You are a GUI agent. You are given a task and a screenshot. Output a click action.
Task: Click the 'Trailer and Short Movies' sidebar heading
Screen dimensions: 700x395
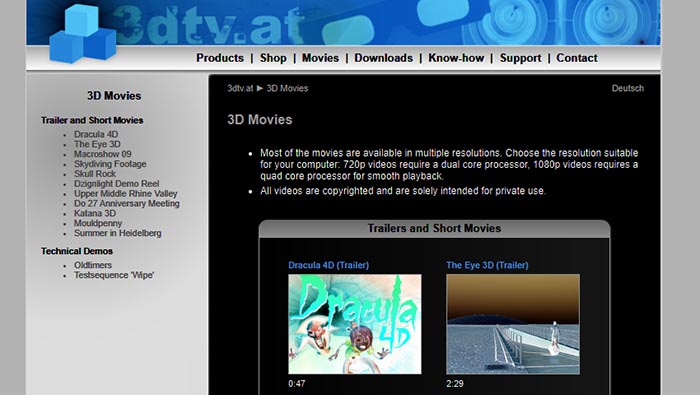92,121
